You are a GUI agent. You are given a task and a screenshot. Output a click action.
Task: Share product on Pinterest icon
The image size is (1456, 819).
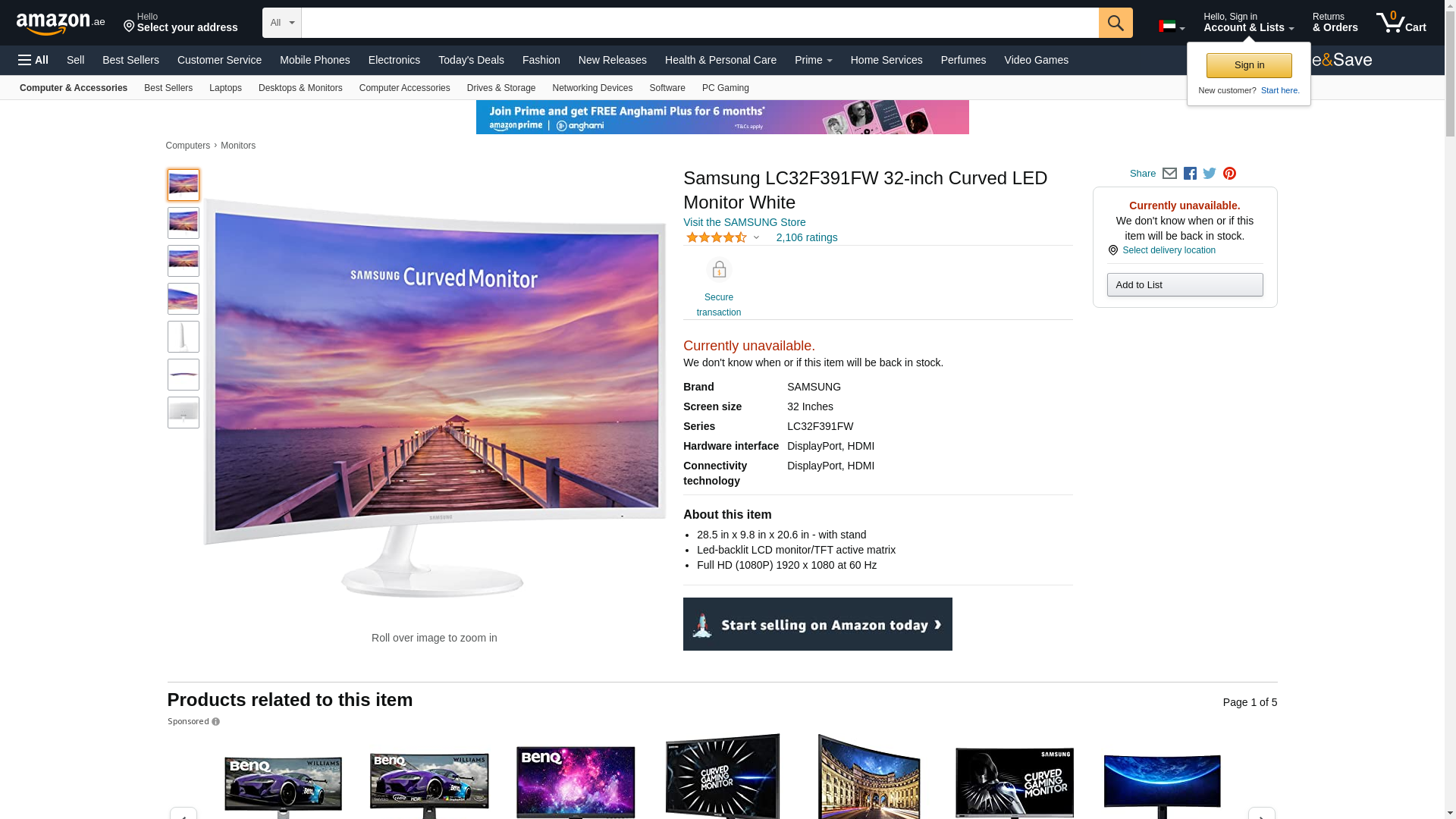click(x=1229, y=174)
